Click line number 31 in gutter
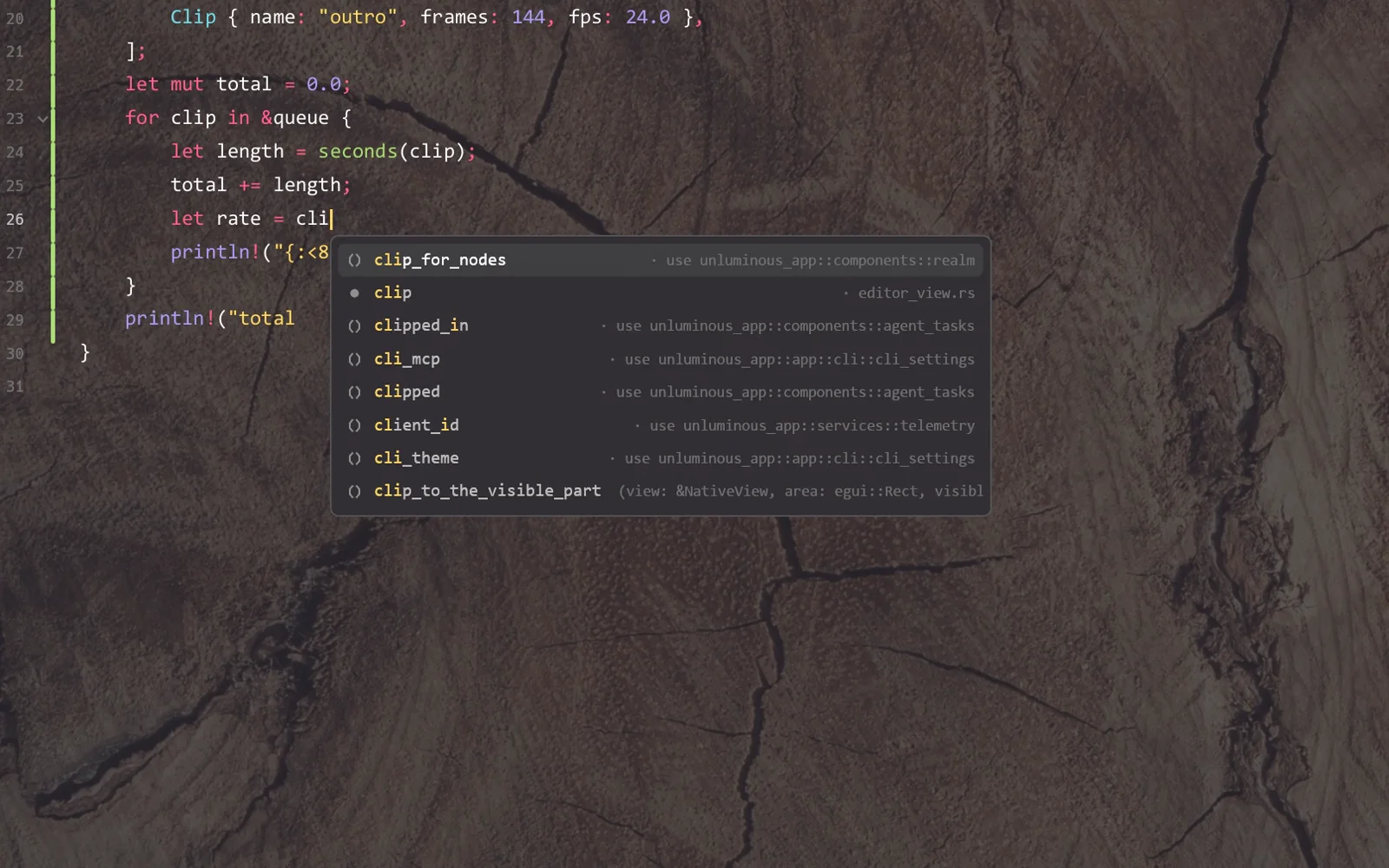1389x868 pixels. point(16,386)
